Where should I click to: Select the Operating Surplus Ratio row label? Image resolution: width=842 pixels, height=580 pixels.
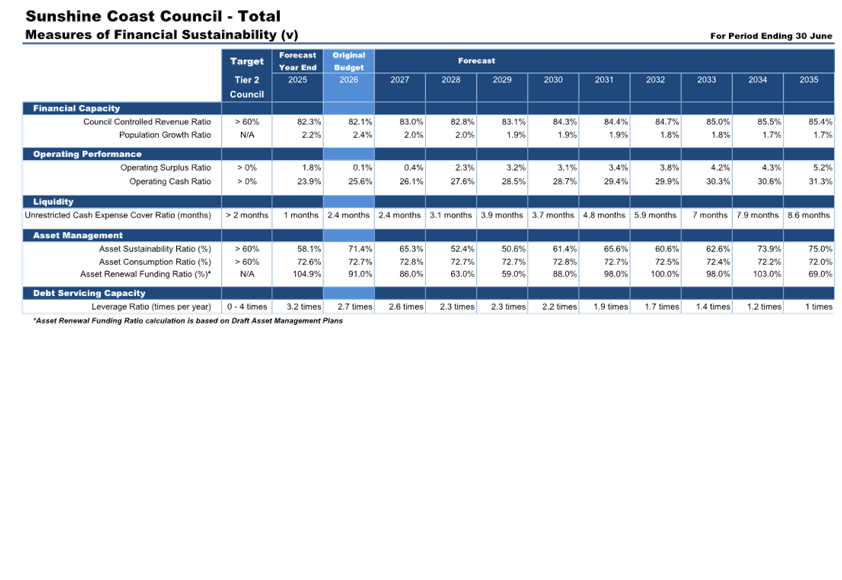(x=165, y=168)
